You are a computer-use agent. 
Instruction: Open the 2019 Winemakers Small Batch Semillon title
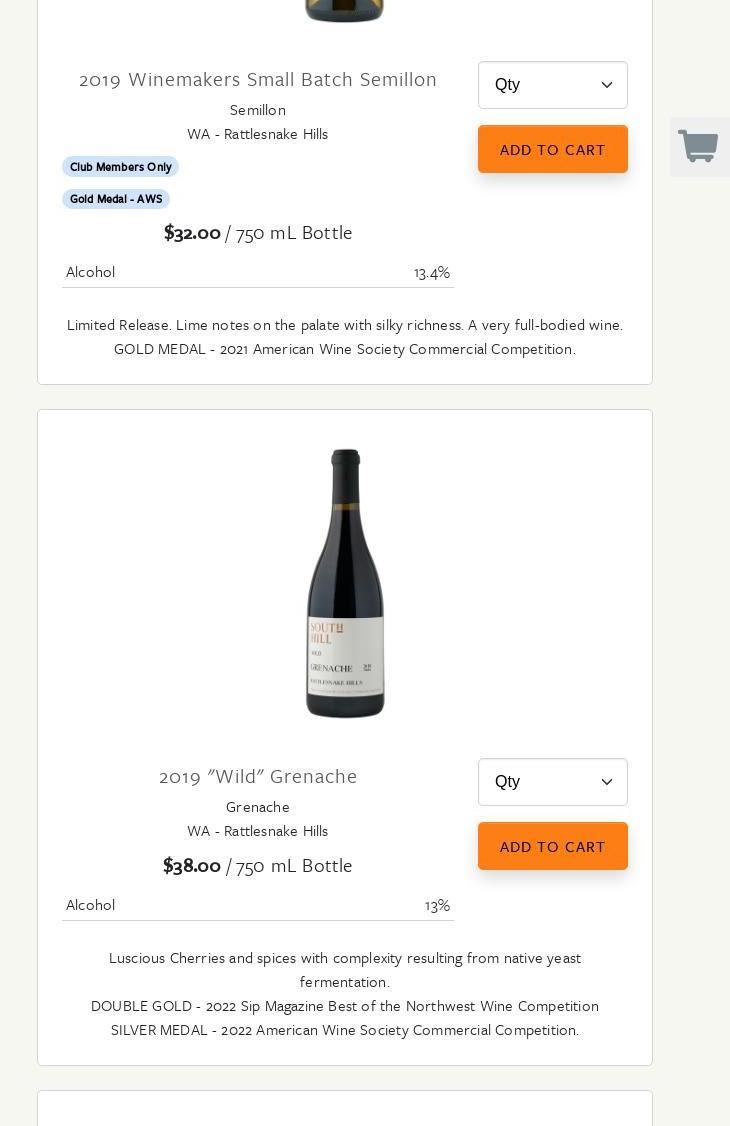[258, 80]
